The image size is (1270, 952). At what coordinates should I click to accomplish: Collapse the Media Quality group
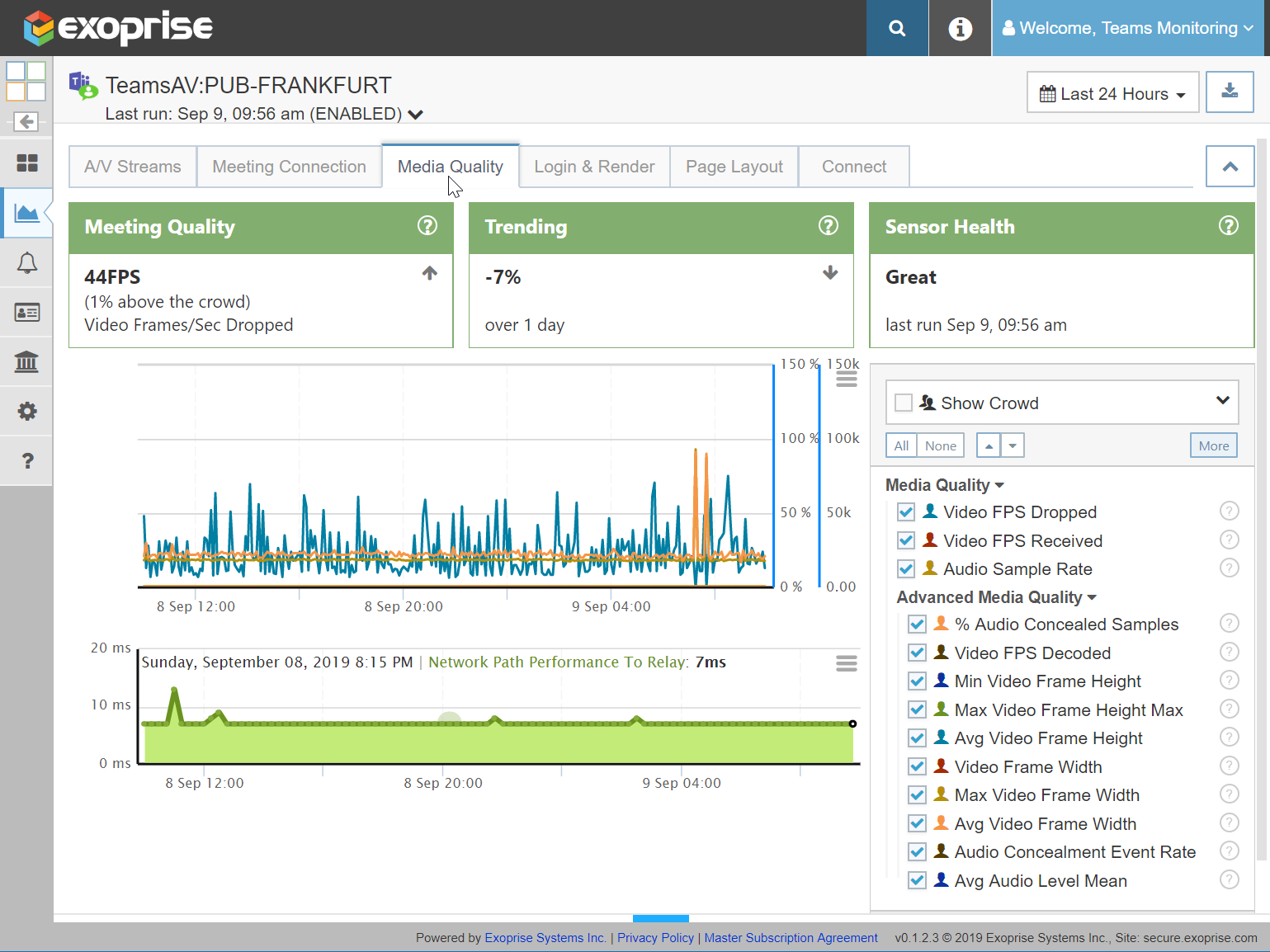(x=944, y=485)
